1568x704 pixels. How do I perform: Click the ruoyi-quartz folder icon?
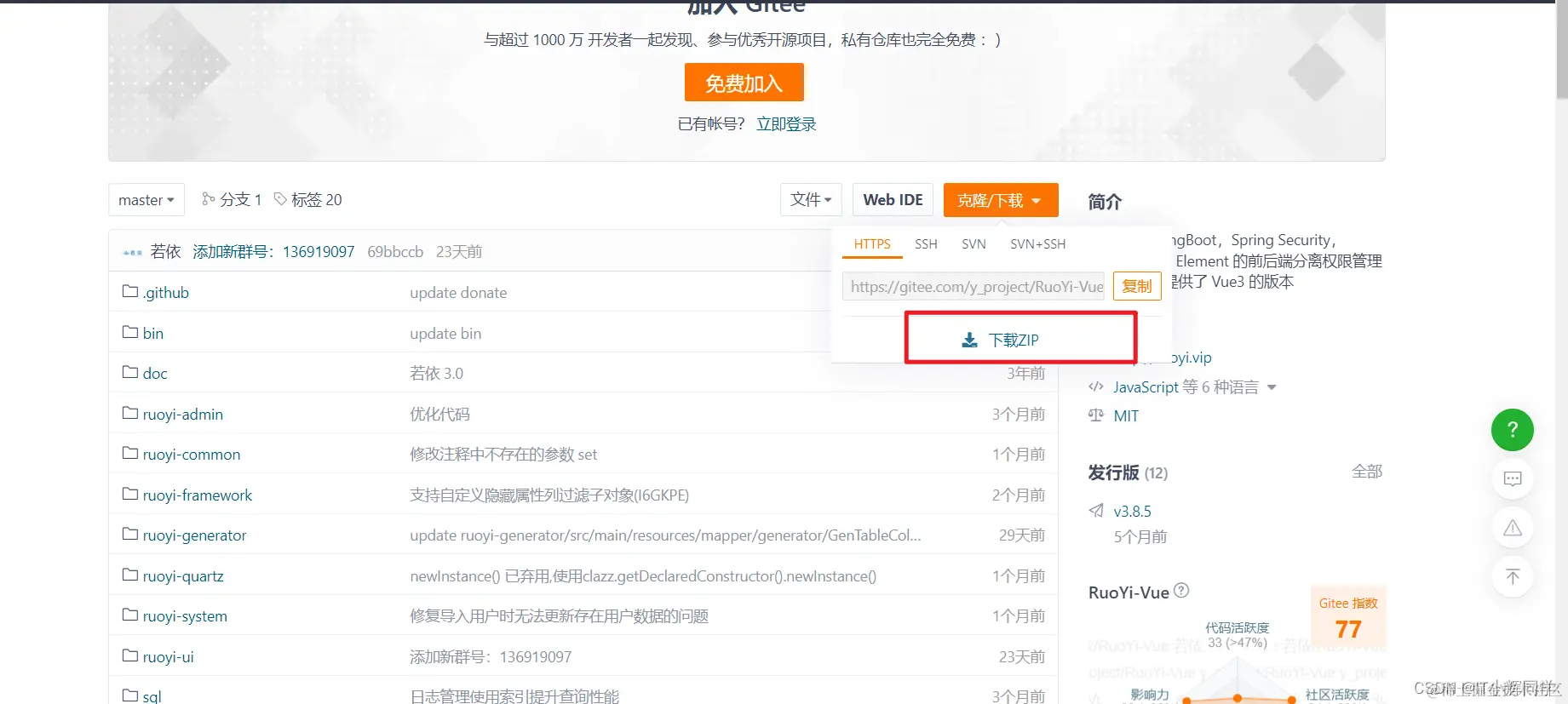(x=130, y=575)
